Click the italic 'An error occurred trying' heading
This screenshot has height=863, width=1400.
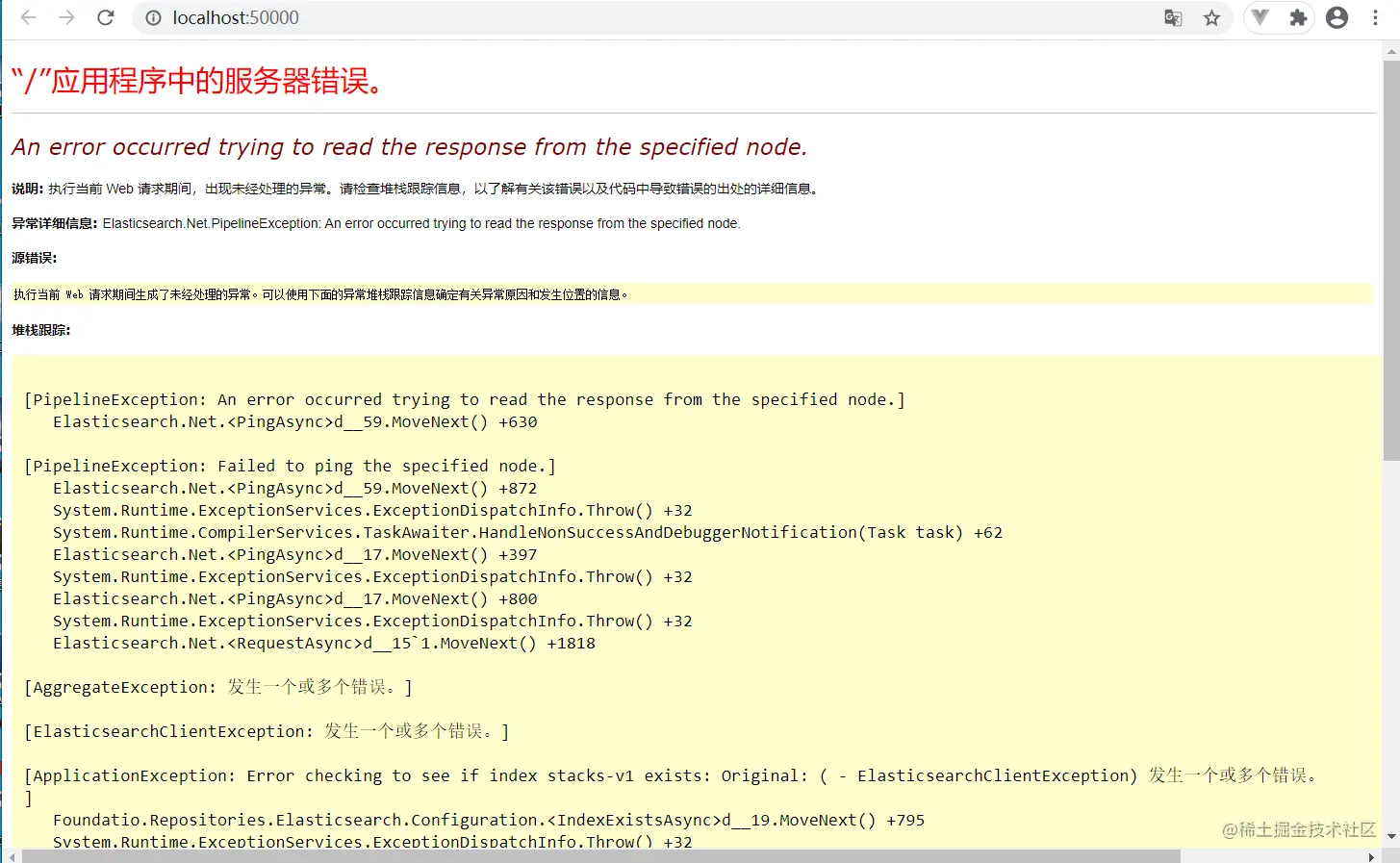410,147
